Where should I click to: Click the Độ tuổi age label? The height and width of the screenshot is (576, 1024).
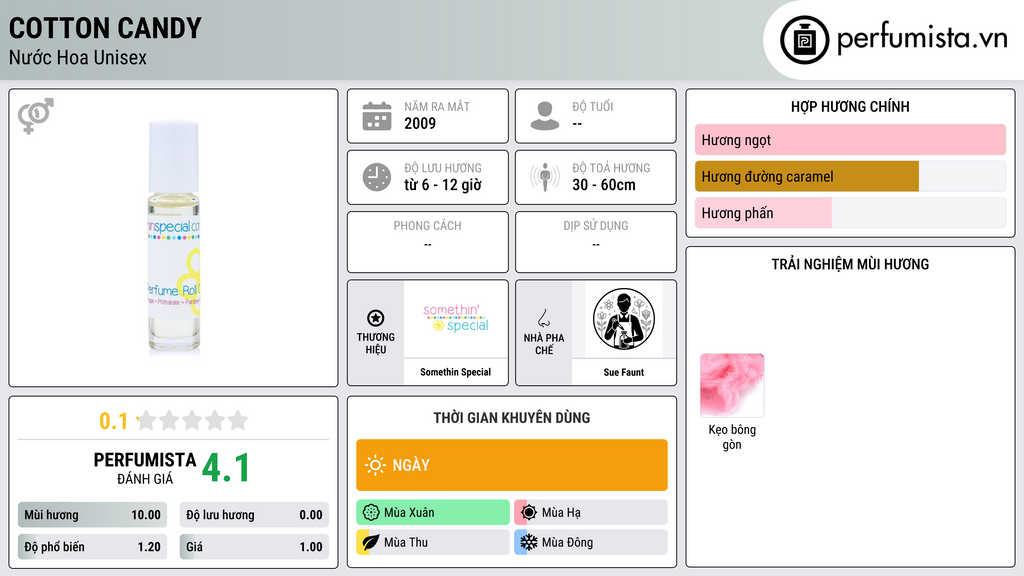pyautogui.click(x=592, y=106)
